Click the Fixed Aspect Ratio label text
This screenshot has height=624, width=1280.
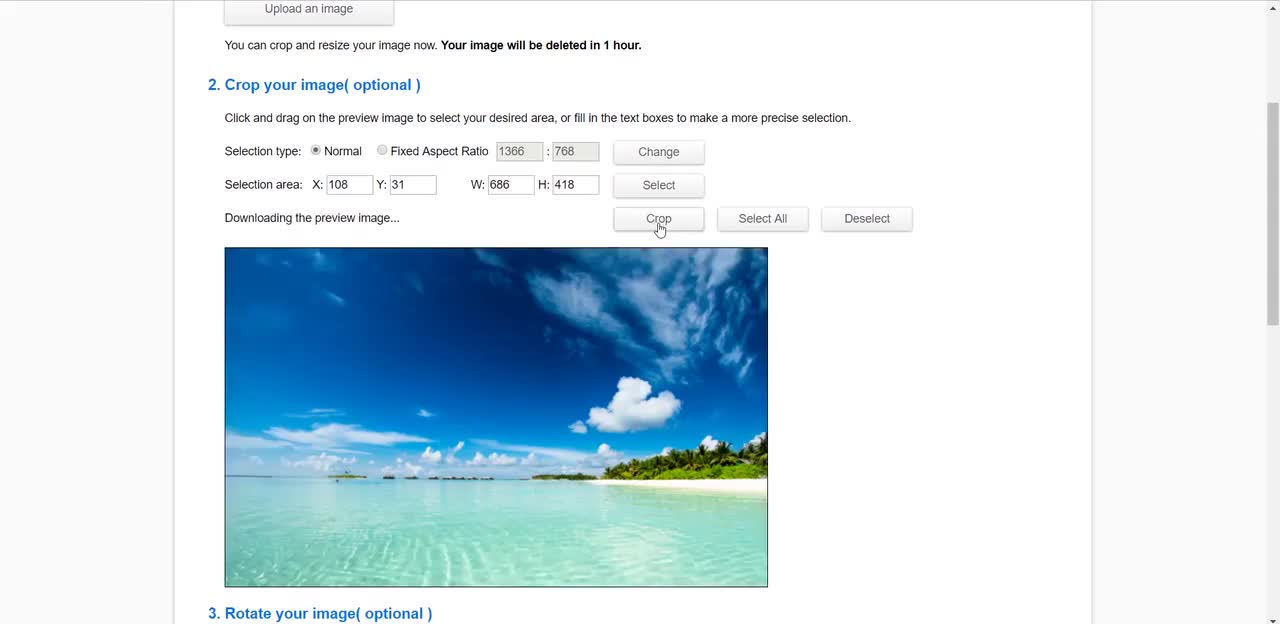[x=439, y=151]
